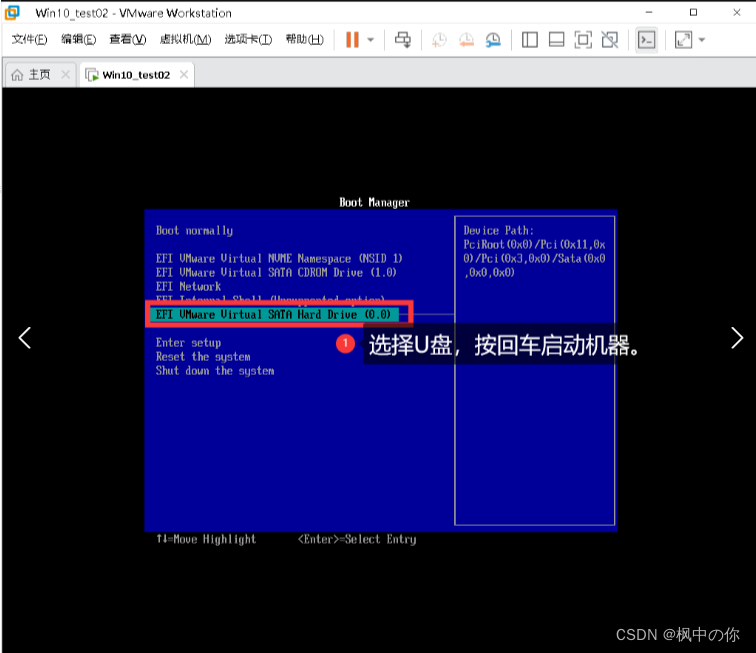Open the 帮助(H) menu
Viewport: 756px width, 653px height.
[x=305, y=39]
